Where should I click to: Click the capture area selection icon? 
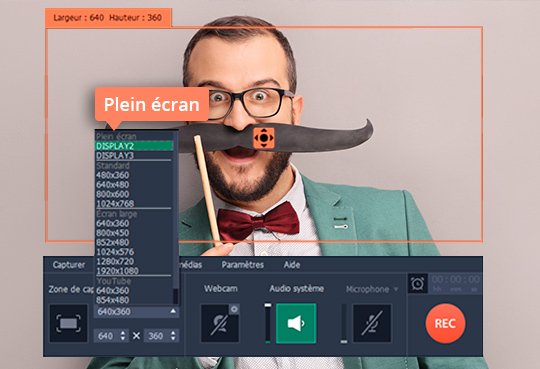tap(68, 323)
